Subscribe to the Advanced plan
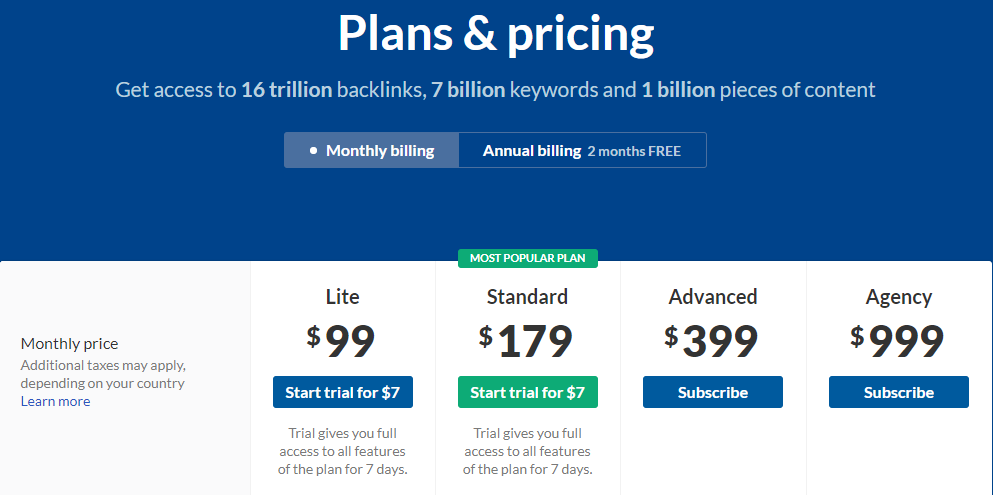 point(712,392)
